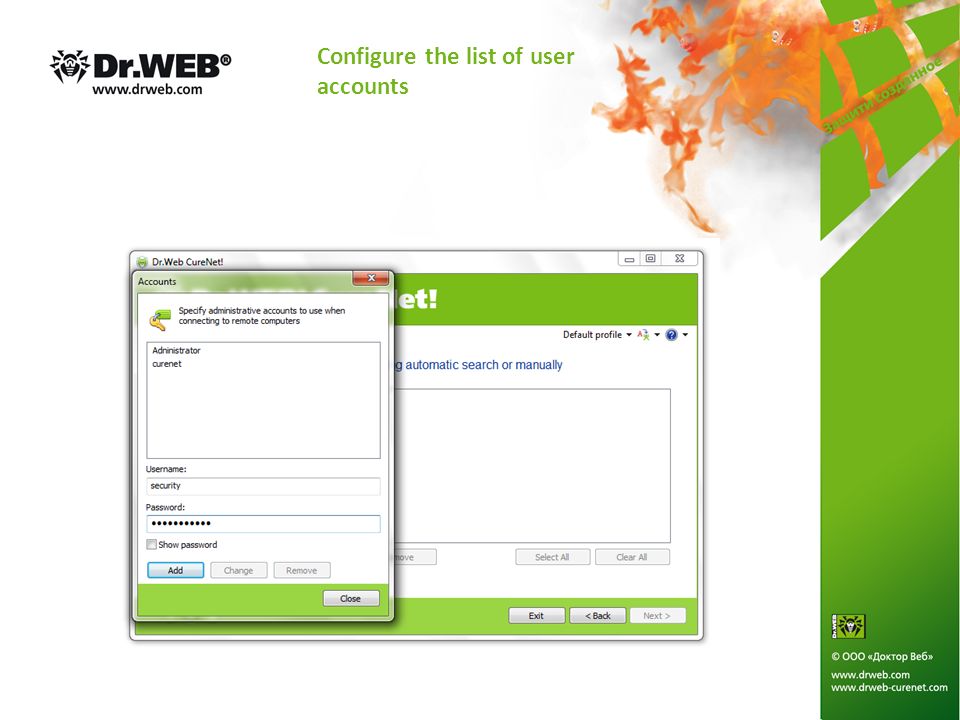Image resolution: width=960 pixels, height=720 pixels.
Task: Select the Administrator account in list
Action: click(x=176, y=350)
